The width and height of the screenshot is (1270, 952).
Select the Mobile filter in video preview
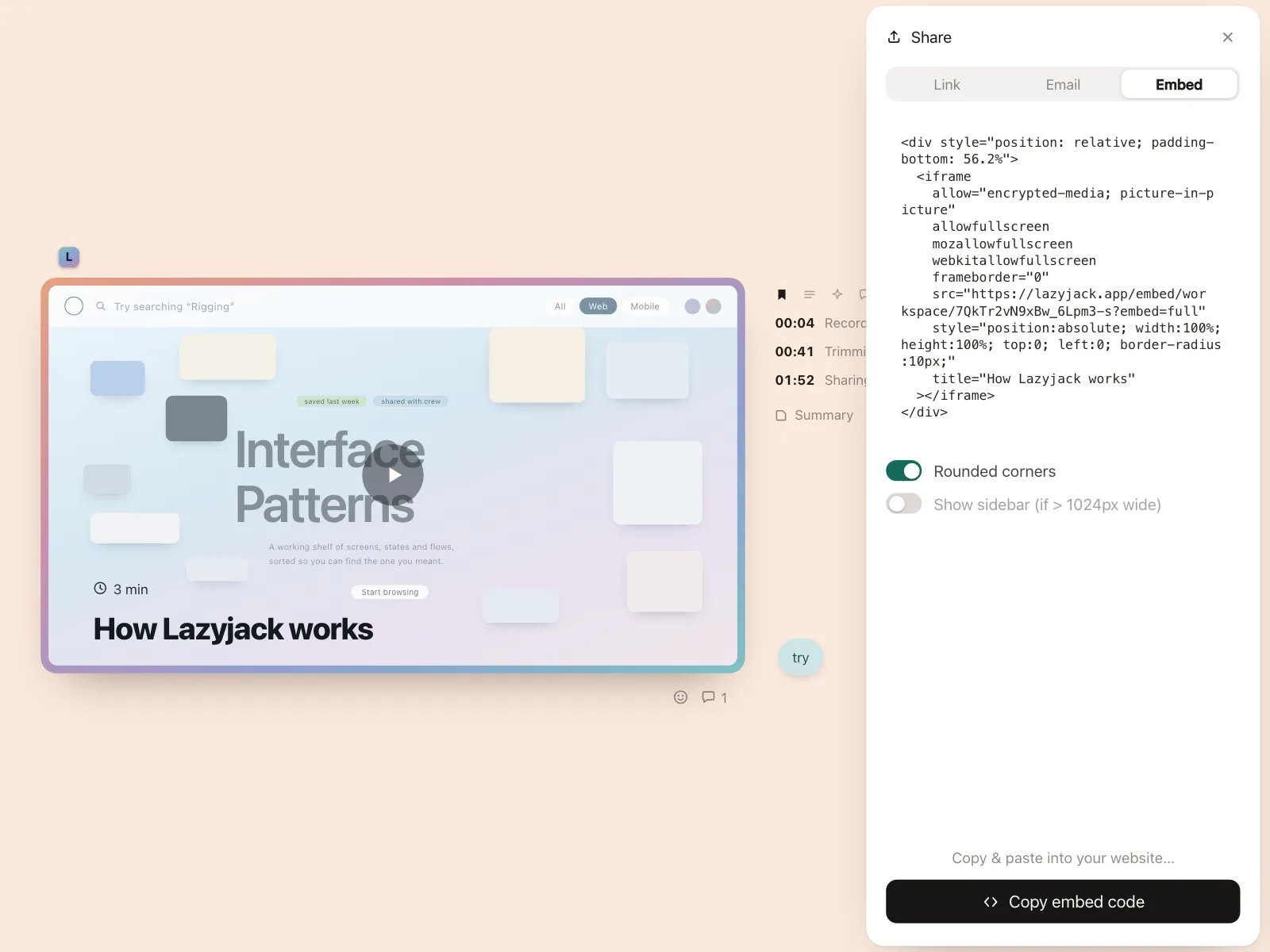[x=645, y=306]
